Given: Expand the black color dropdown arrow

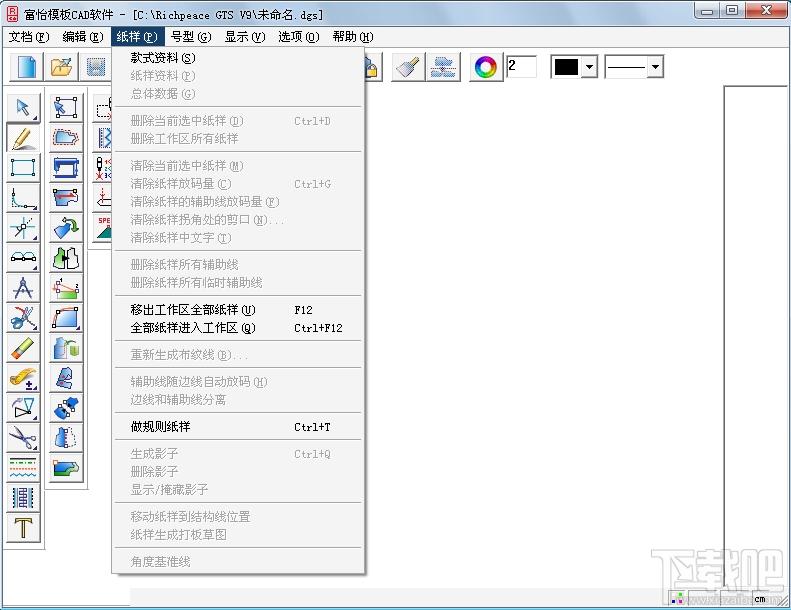Looking at the screenshot, I should coord(589,67).
